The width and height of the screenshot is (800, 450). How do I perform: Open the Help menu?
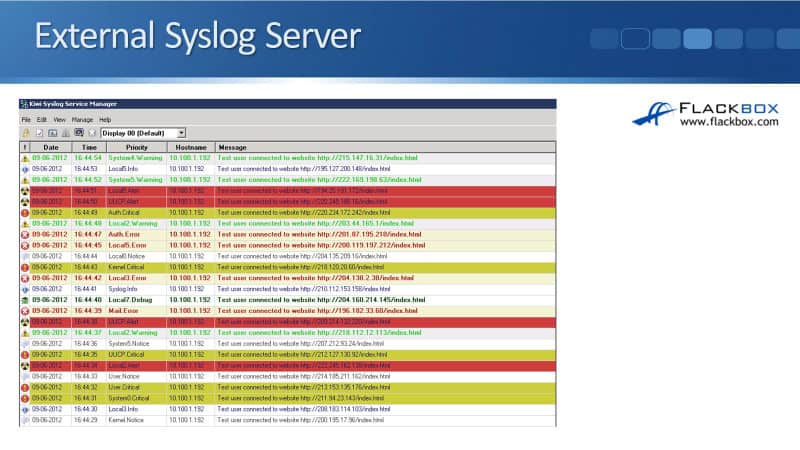[105, 119]
